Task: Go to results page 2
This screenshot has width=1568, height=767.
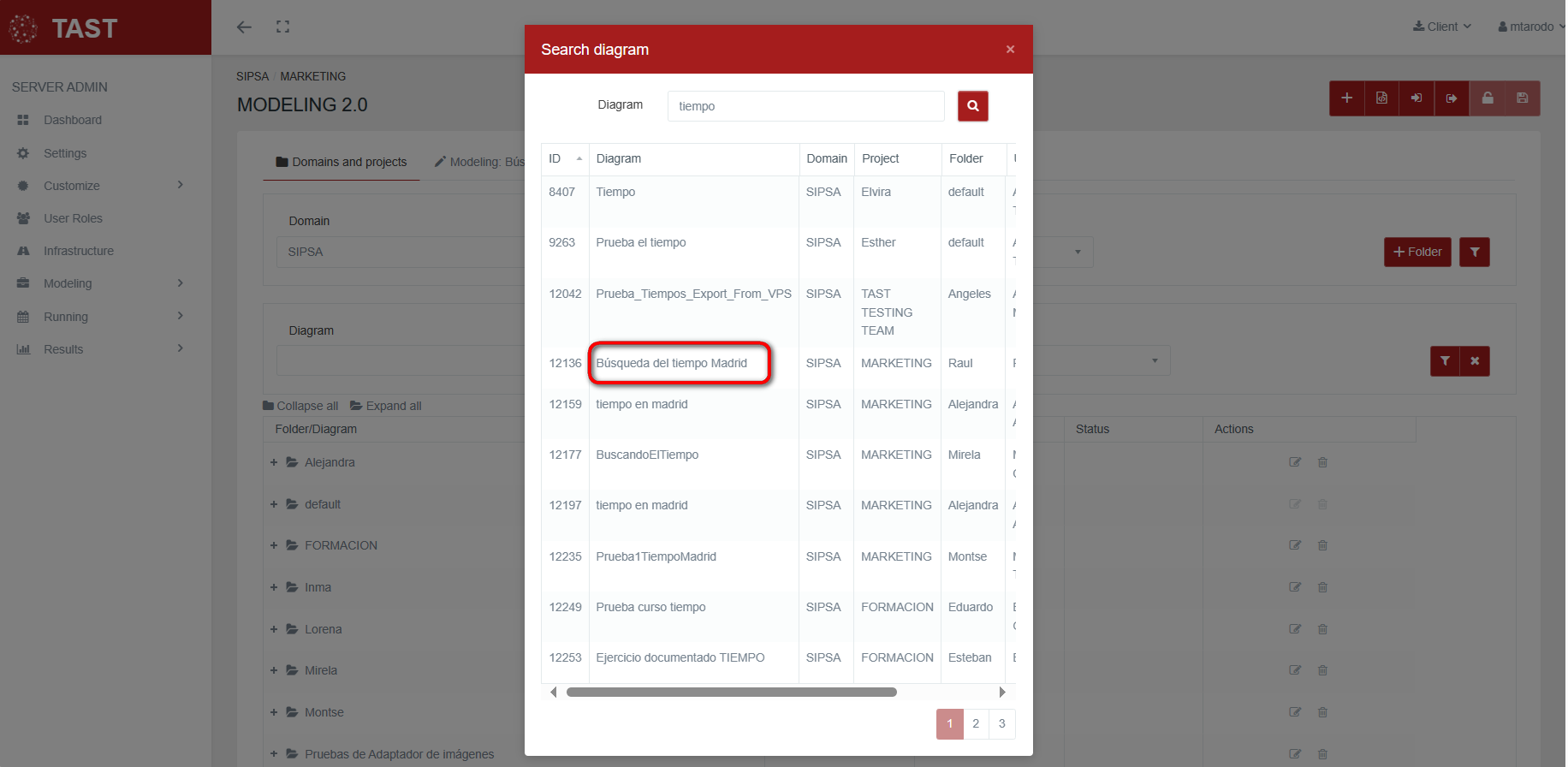Action: 976,724
